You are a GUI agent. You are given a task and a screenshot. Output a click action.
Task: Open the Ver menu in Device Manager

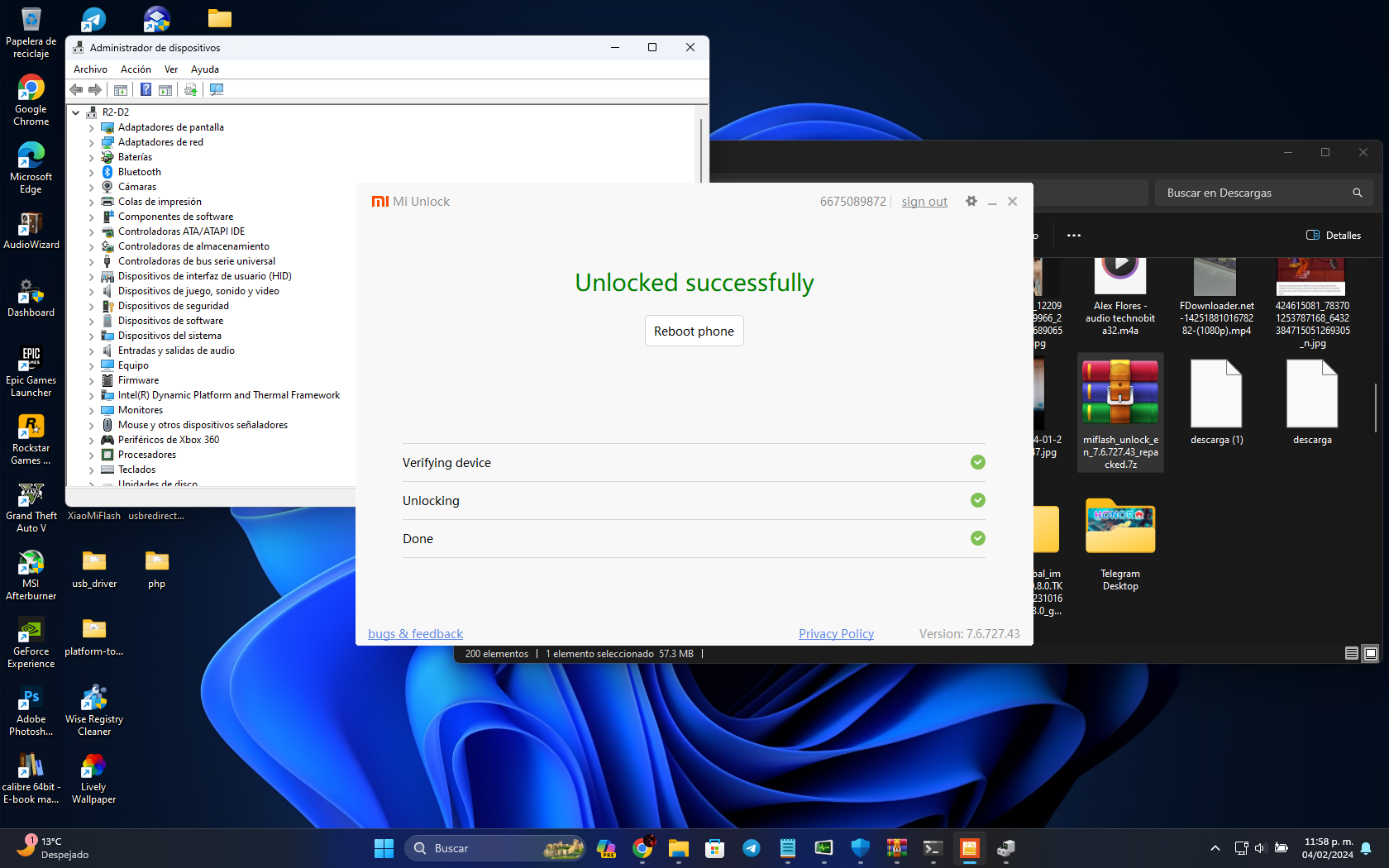point(170,69)
